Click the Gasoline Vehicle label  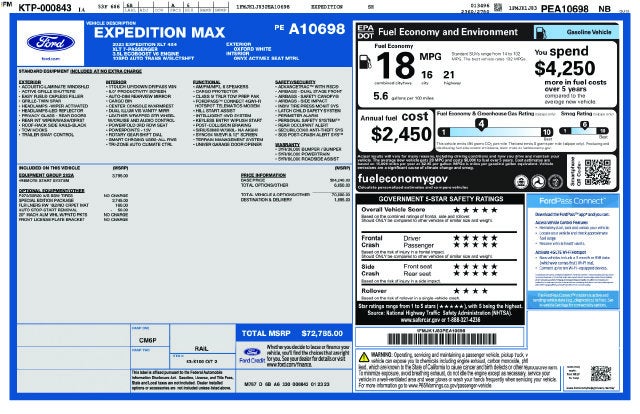pyautogui.click(x=589, y=32)
